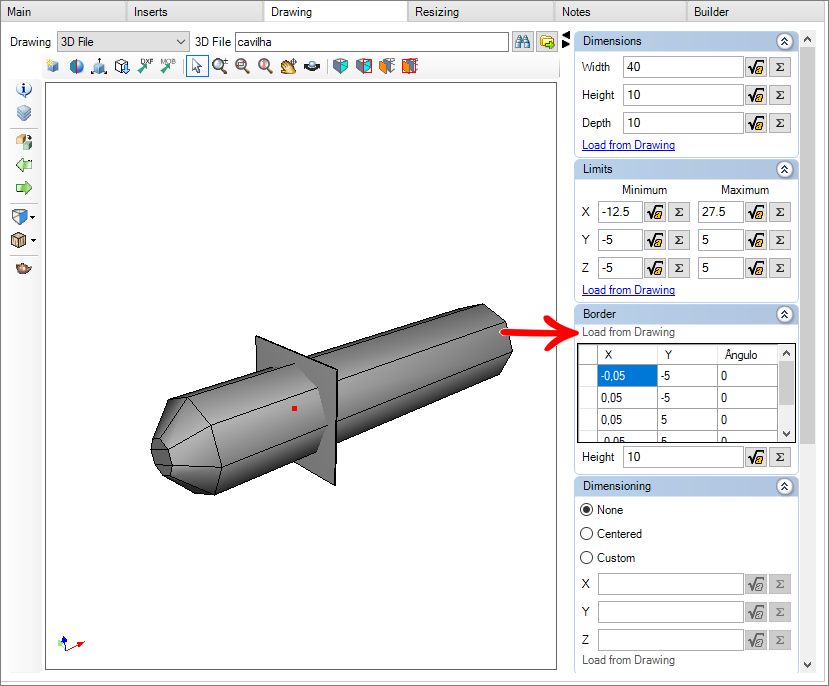This screenshot has width=829, height=686.
Task: Click Load from Drawing under Limits
Action: coord(628,290)
